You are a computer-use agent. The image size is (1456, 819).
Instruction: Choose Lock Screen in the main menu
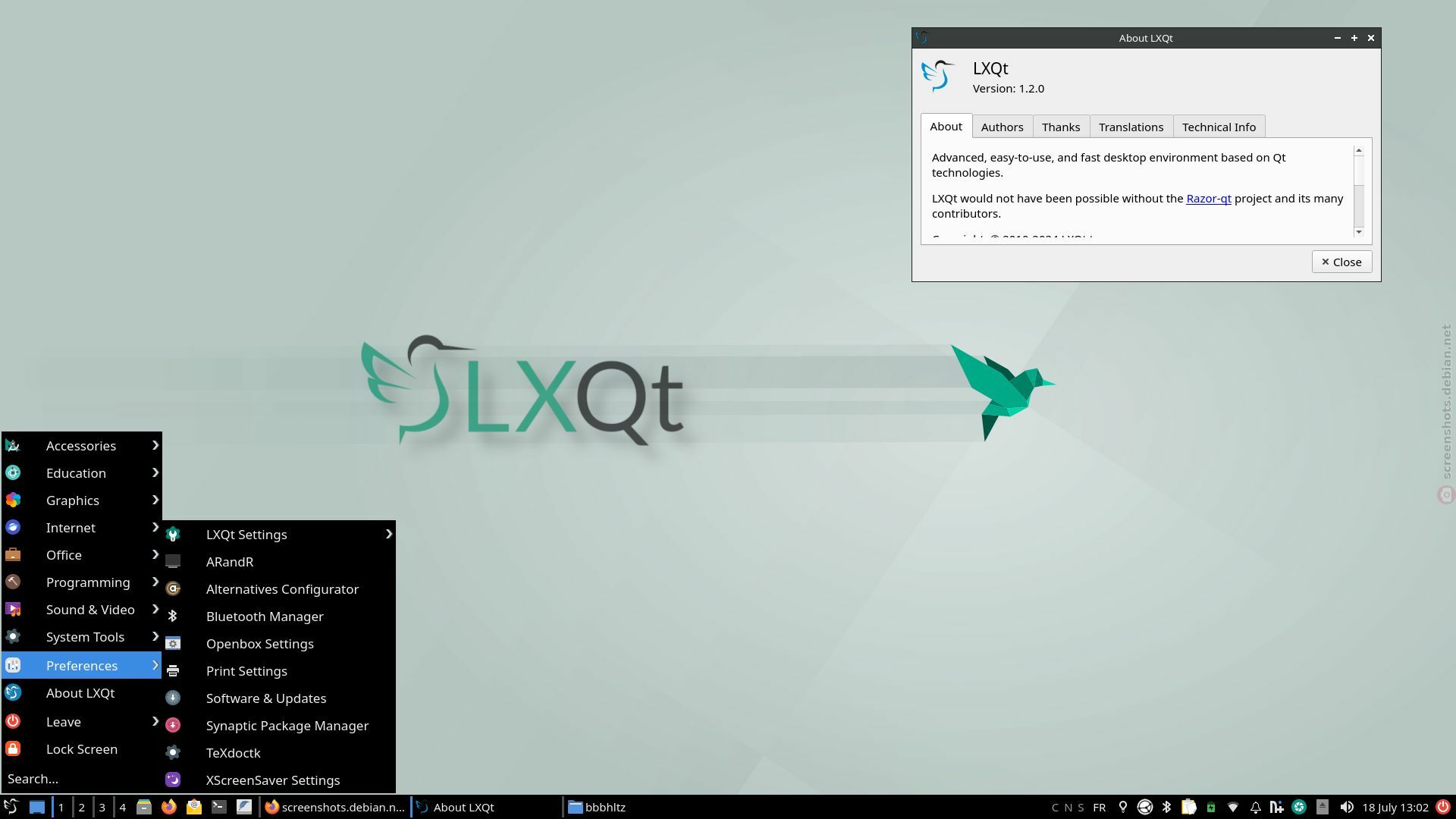[x=81, y=749]
